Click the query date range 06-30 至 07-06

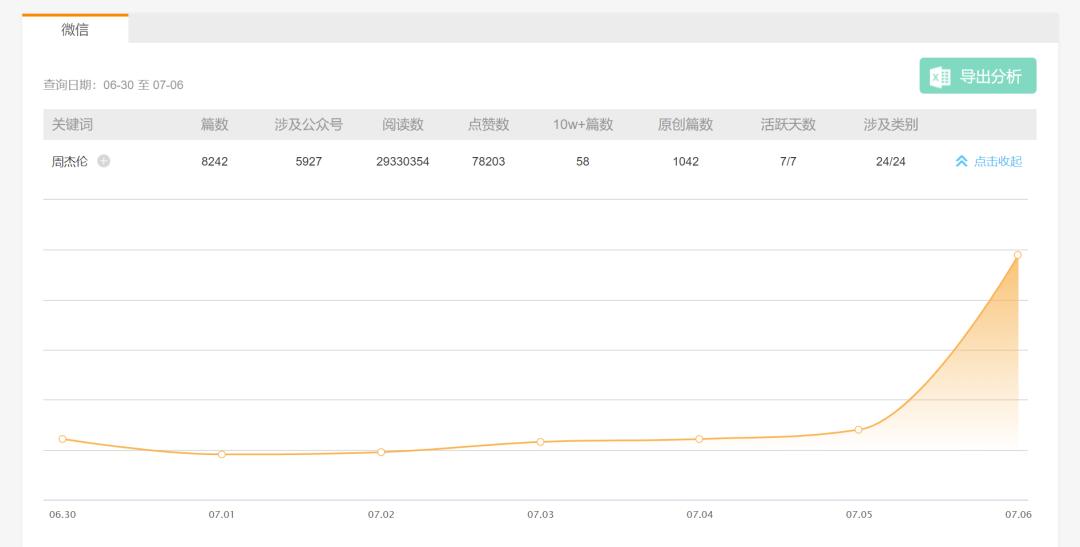(143, 85)
